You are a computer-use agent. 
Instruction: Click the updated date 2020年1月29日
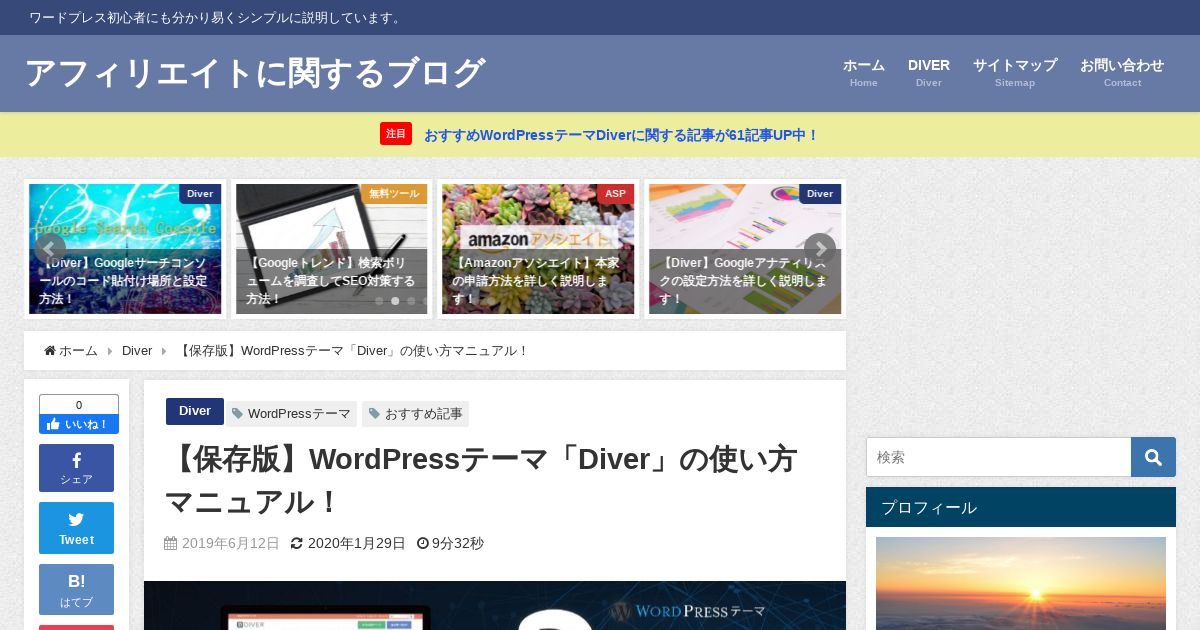click(357, 544)
